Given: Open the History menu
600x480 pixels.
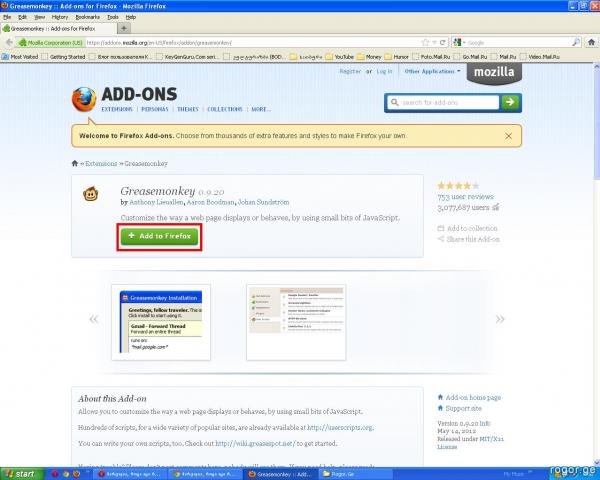Looking at the screenshot, I should [x=60, y=17].
